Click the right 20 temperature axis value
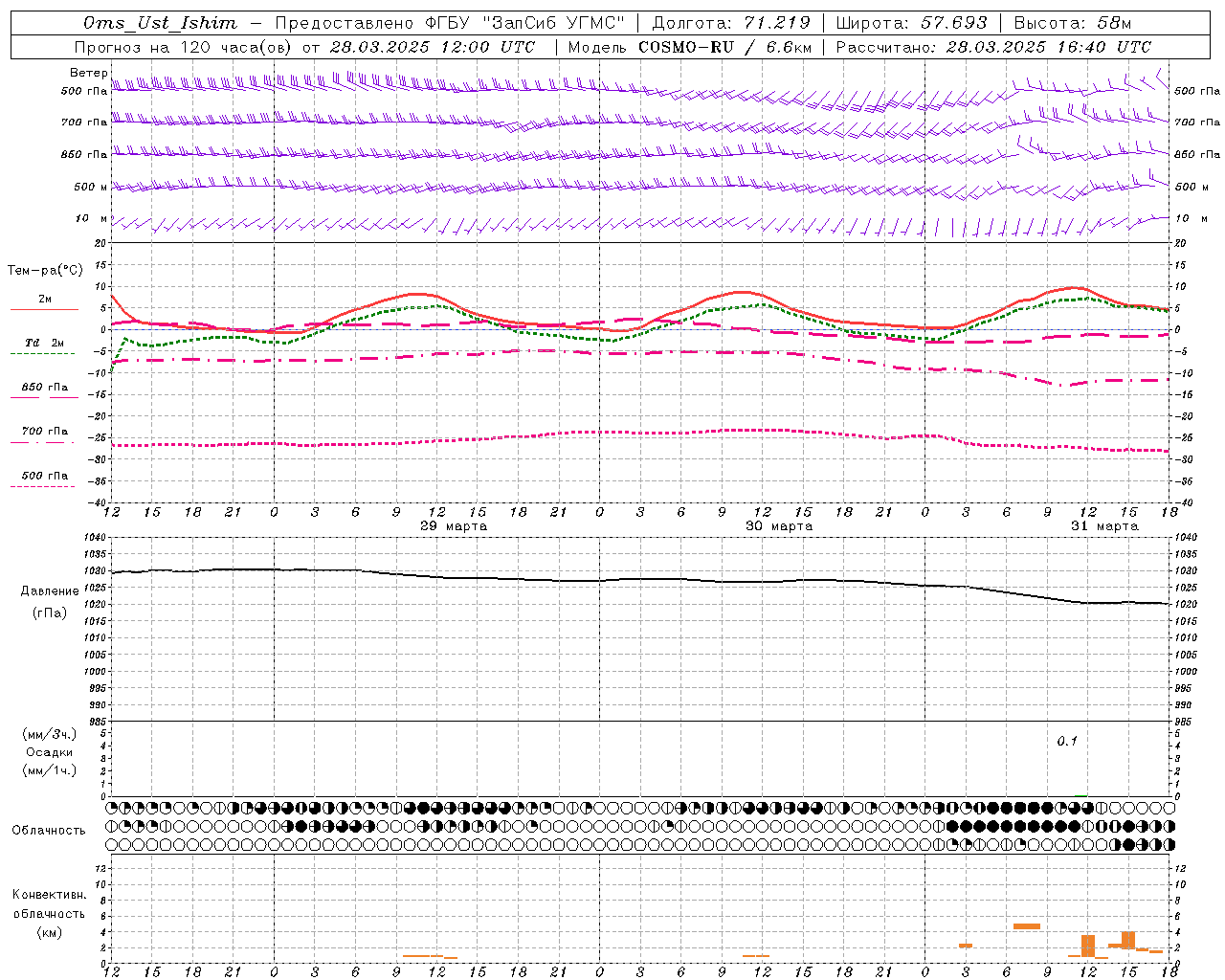1225x980 pixels. pos(1180,243)
